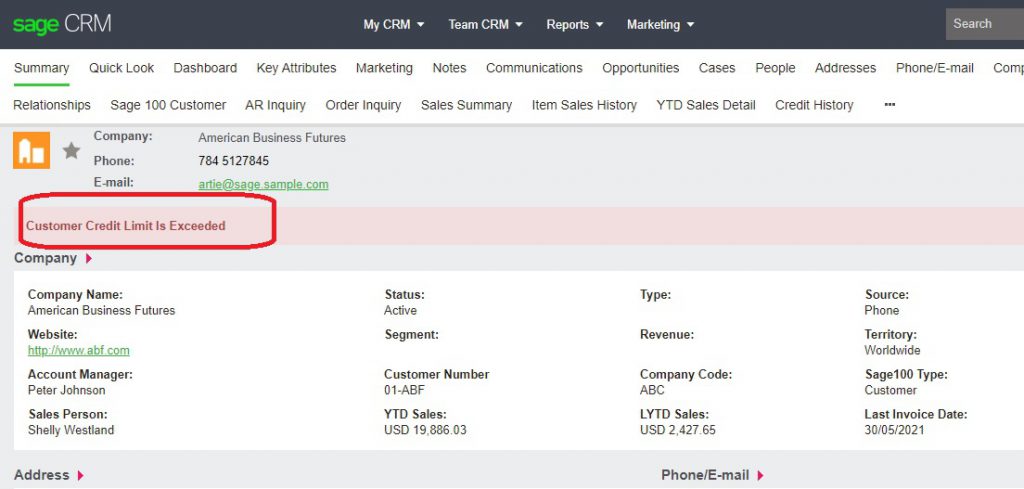Click the Company Name value American Business Futures
The width and height of the screenshot is (1024, 489).
pos(101,311)
